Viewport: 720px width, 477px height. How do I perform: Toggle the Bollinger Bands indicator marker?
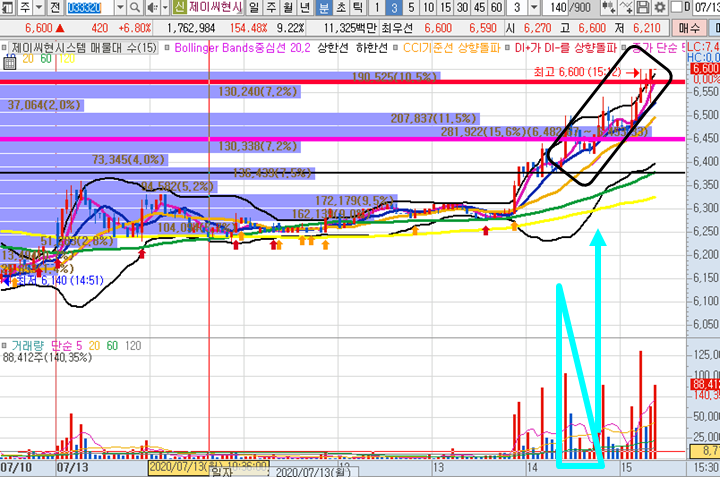(x=167, y=48)
